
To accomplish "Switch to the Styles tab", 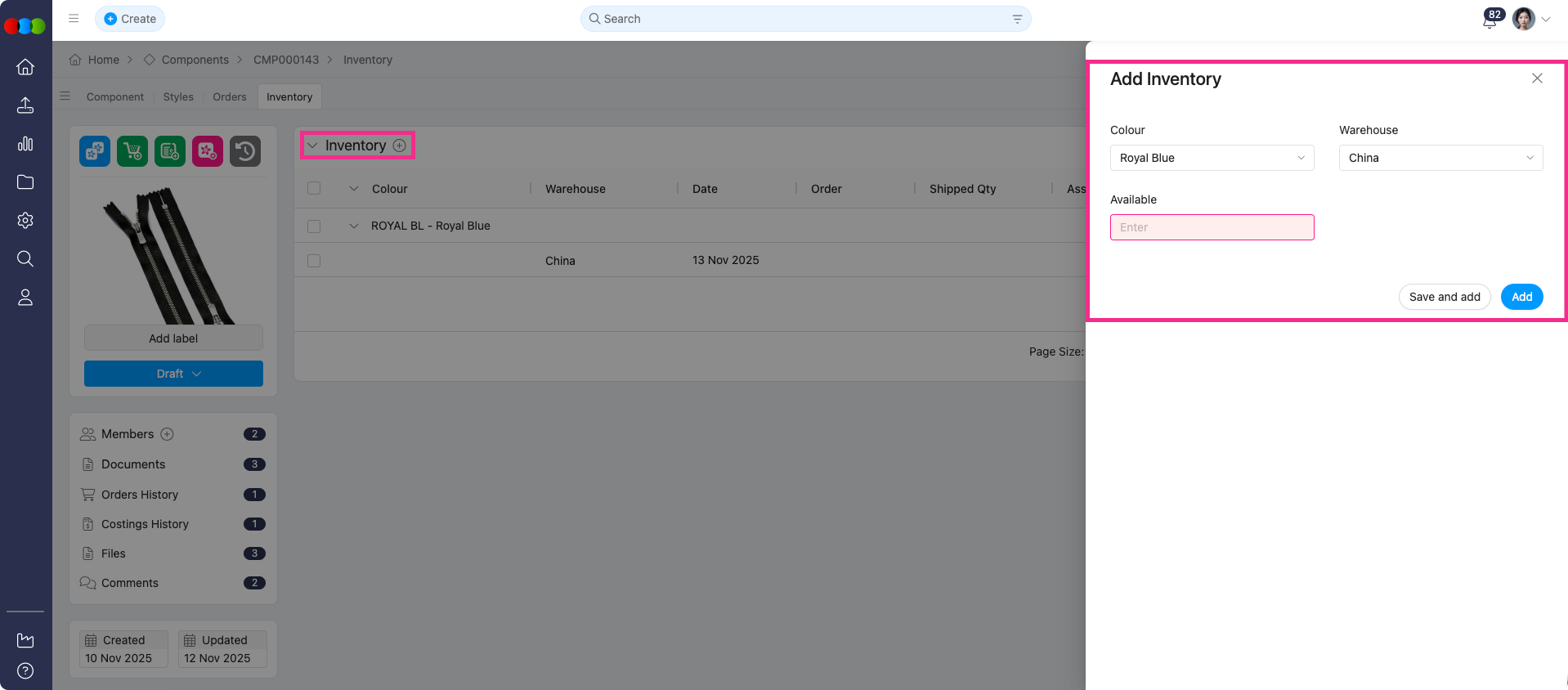I will (178, 96).
